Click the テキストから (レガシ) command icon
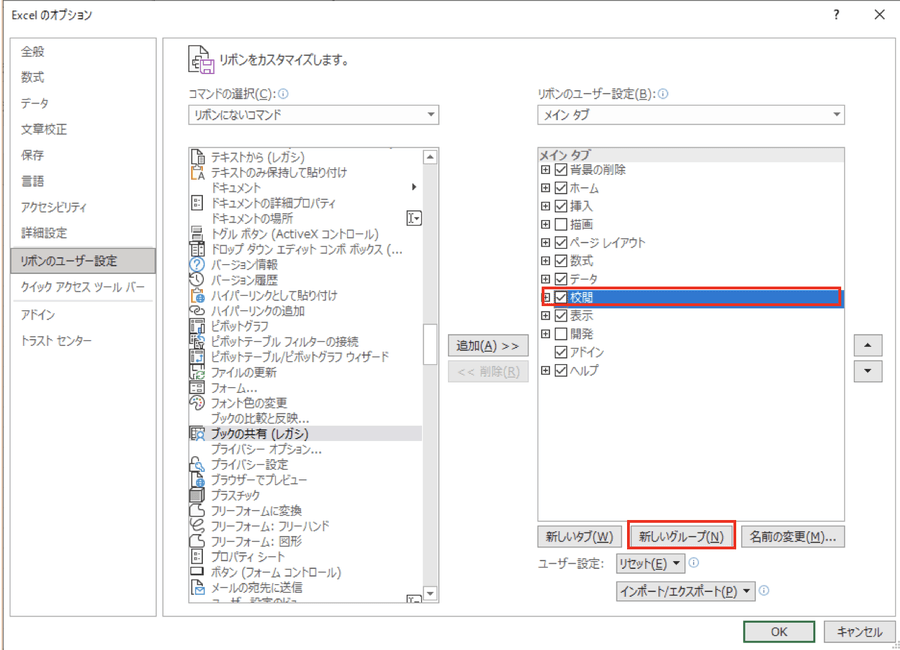Viewport: 900px width, 650px height. (197, 157)
